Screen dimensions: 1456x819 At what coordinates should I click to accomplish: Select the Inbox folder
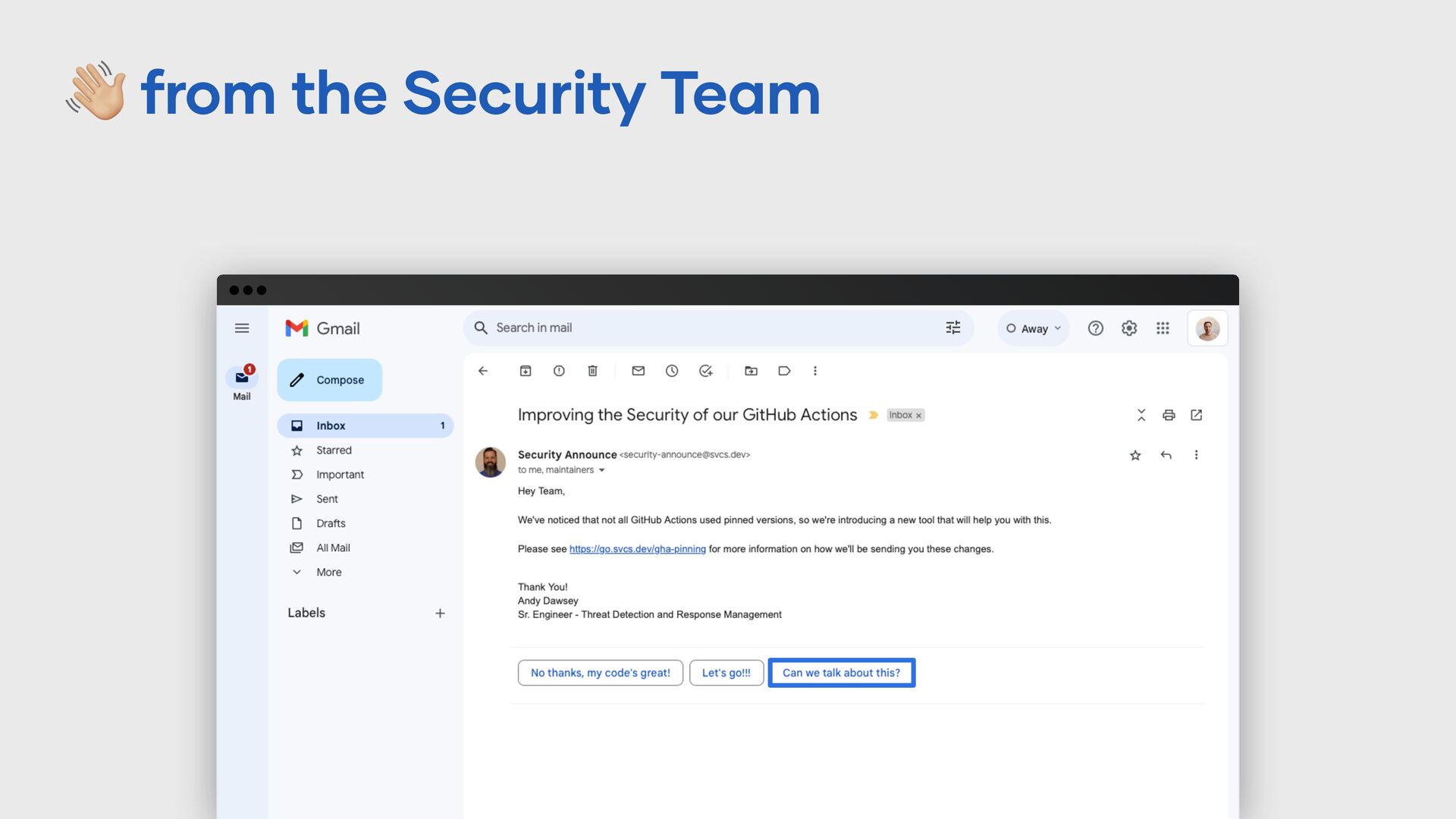click(366, 425)
